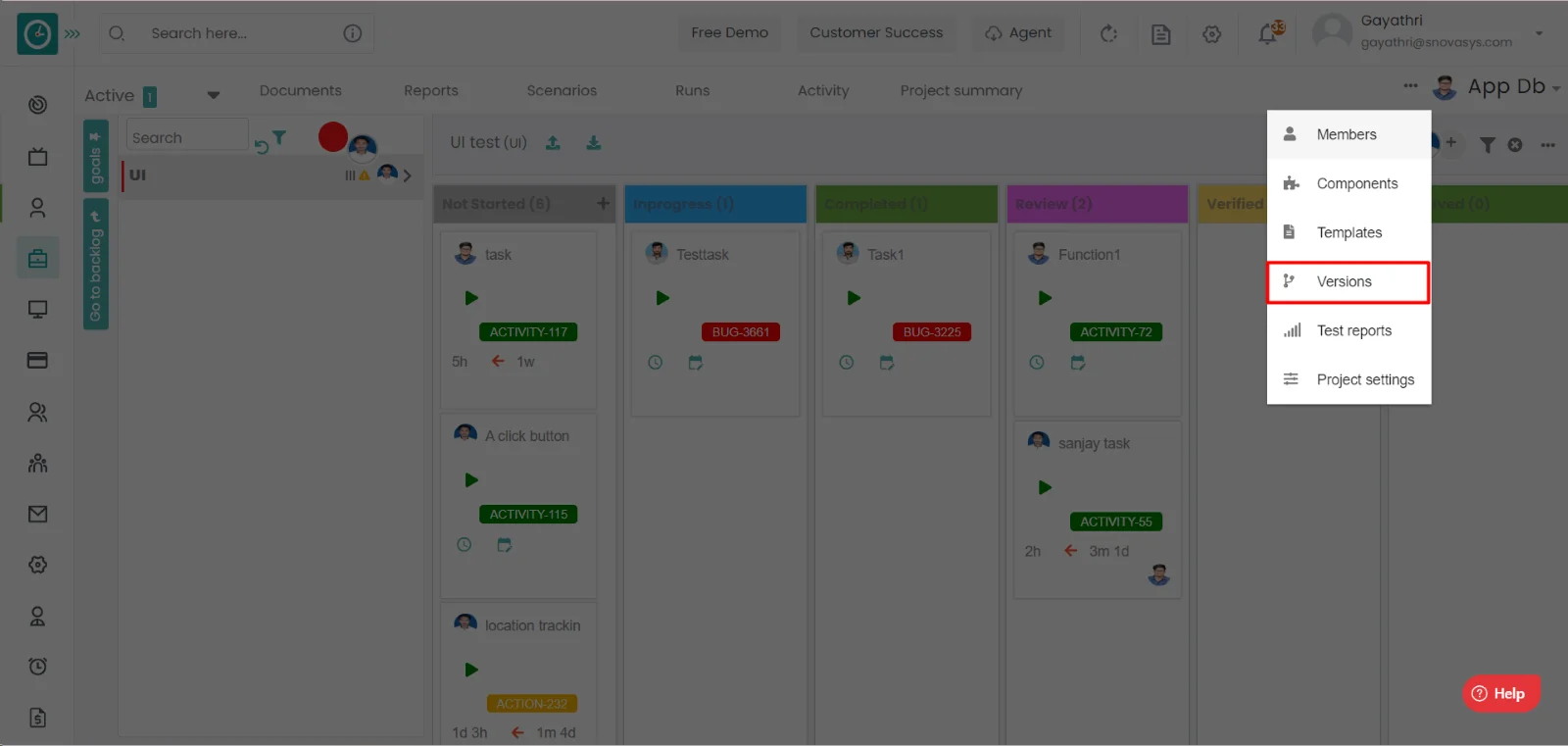Click the red circle goal filter
The height and width of the screenshot is (746, 1568).
pos(333,137)
